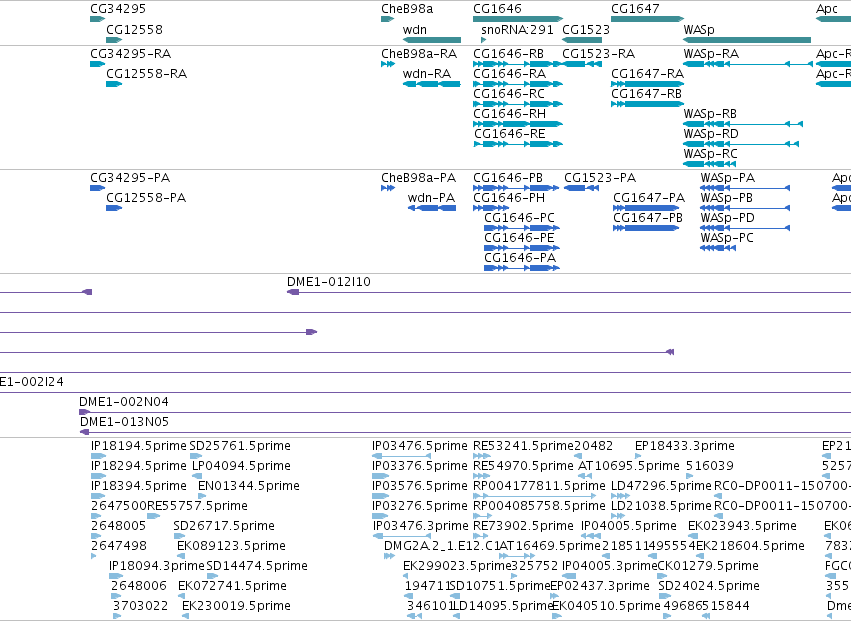Select the LD47296.5prime EST

tap(620, 496)
